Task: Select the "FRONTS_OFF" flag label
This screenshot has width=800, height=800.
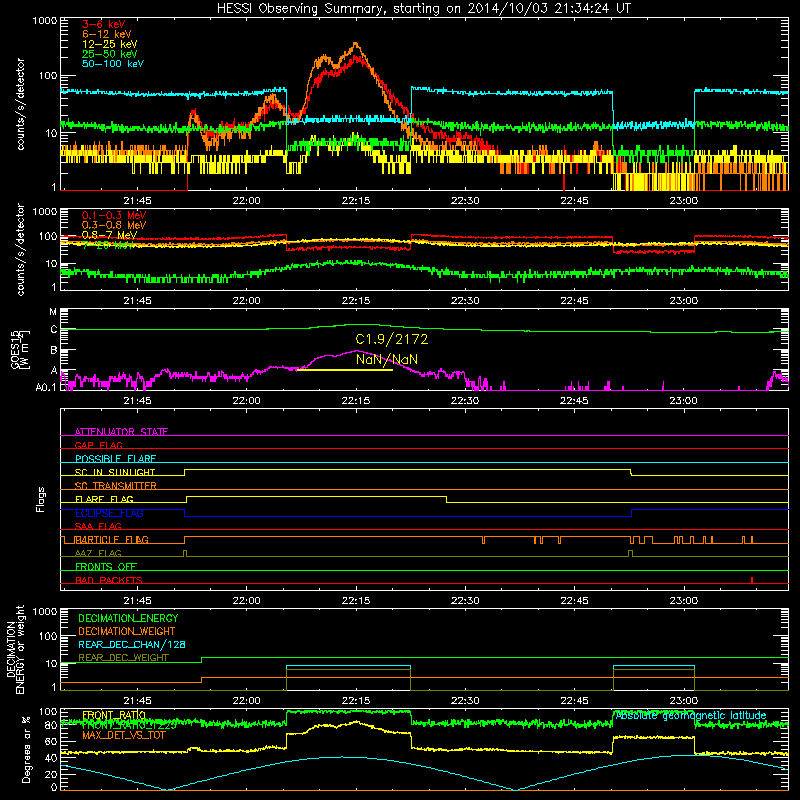Action: pyautogui.click(x=106, y=567)
